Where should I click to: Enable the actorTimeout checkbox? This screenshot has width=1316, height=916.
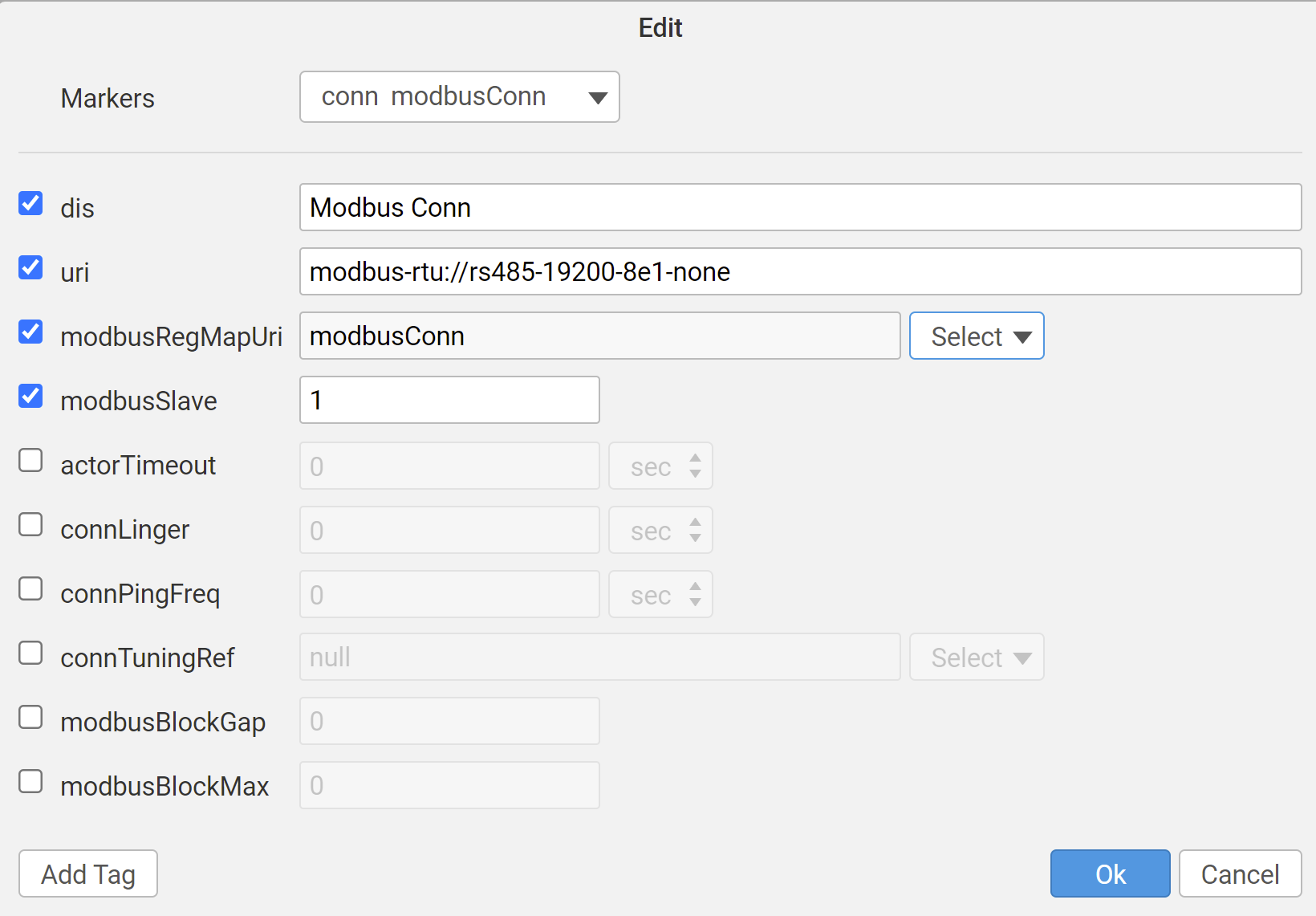coord(30,461)
